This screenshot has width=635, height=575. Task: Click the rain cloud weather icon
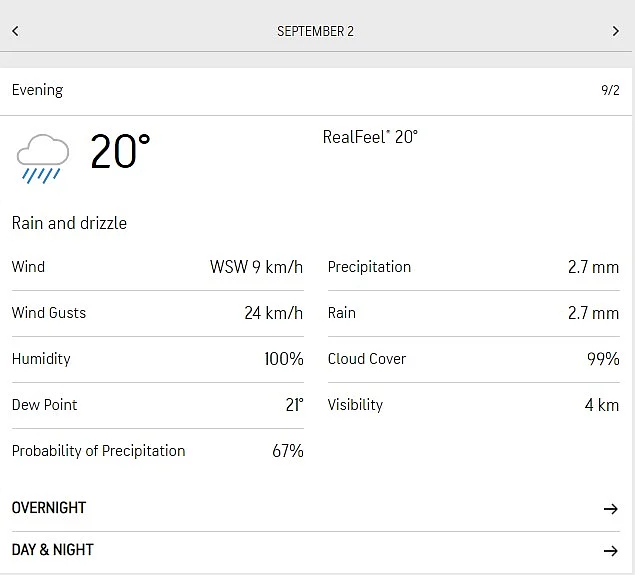tap(43, 159)
